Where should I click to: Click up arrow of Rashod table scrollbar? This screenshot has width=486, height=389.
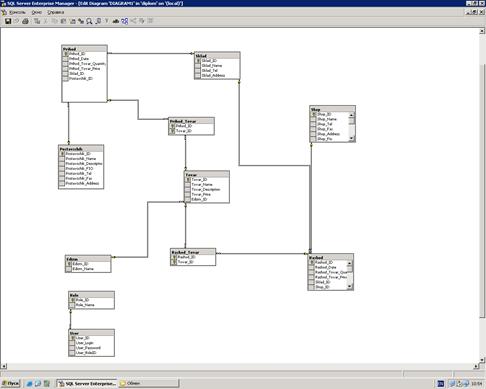click(349, 263)
